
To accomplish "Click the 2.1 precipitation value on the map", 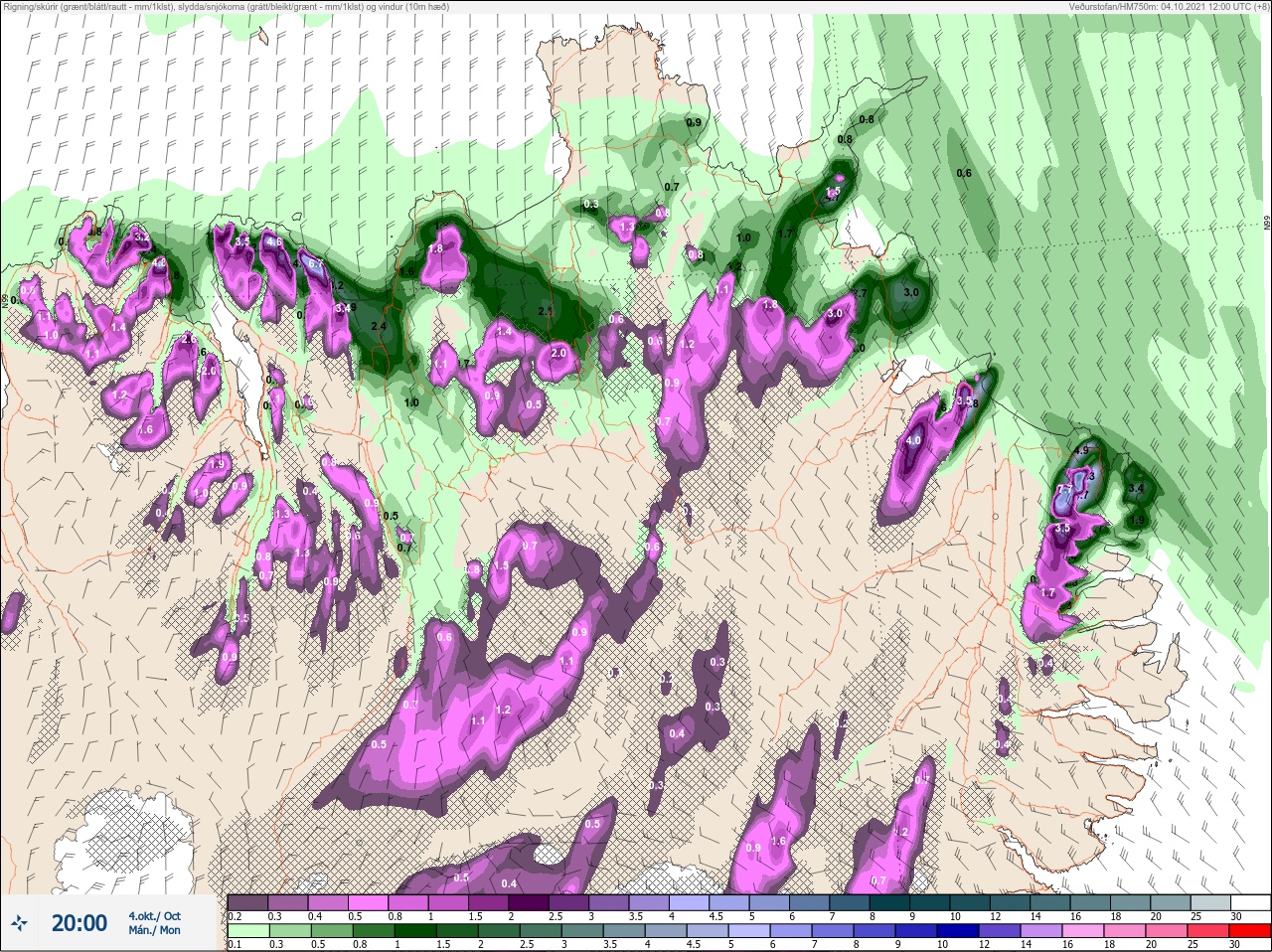I will pos(545,312).
